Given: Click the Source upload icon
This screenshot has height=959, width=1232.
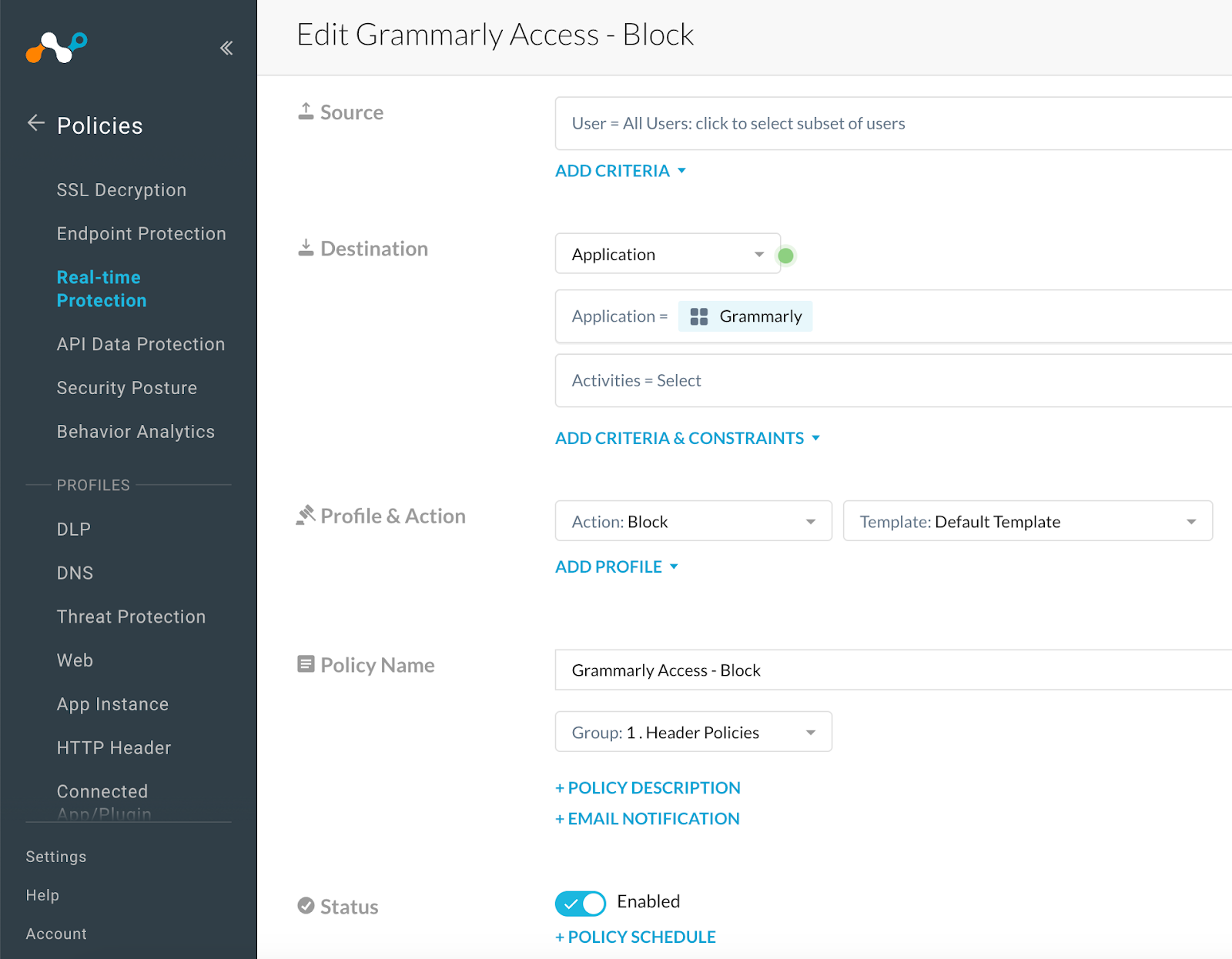Looking at the screenshot, I should click(306, 112).
